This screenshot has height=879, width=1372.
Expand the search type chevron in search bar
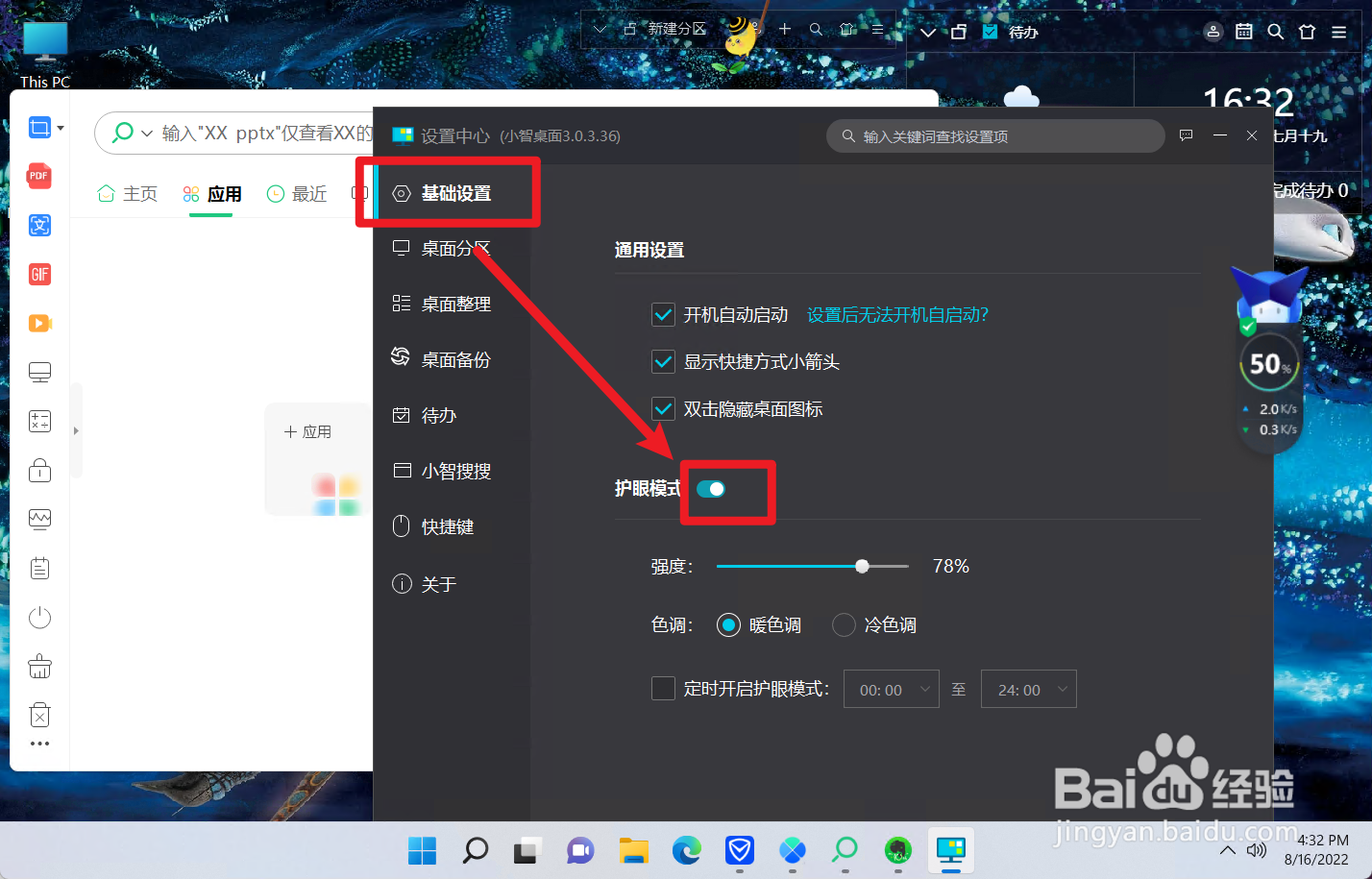coord(147,134)
